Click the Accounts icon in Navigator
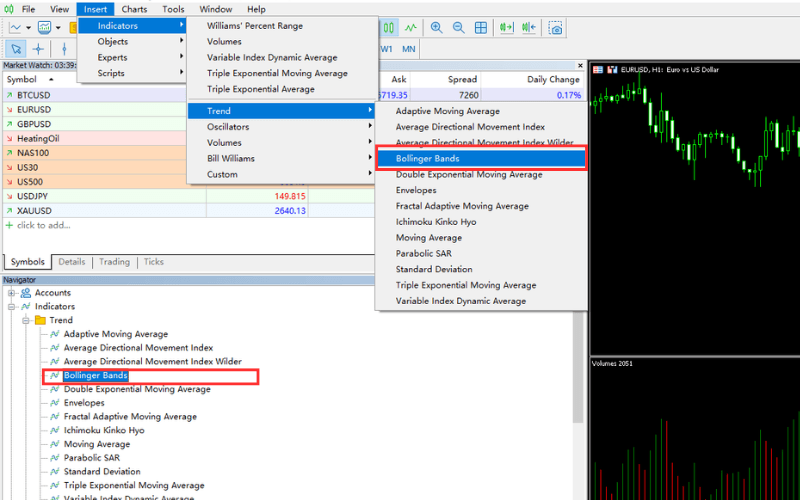This screenshot has width=800, height=500. [x=26, y=293]
